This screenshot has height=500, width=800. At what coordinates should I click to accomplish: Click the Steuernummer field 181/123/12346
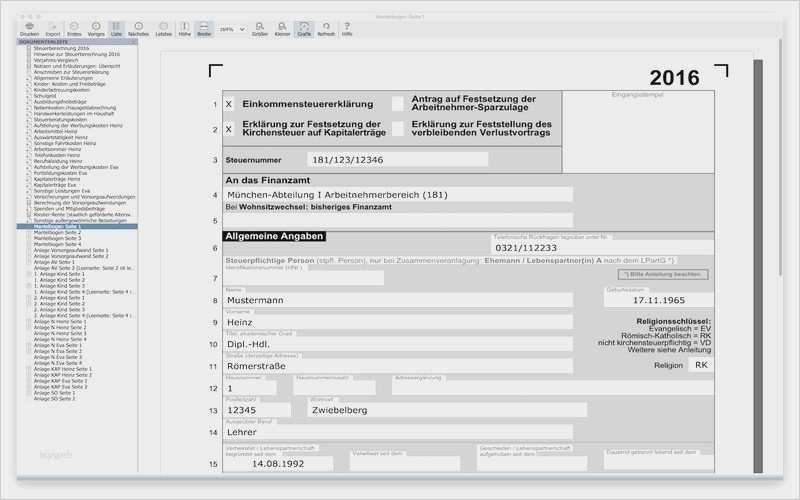[x=397, y=160]
